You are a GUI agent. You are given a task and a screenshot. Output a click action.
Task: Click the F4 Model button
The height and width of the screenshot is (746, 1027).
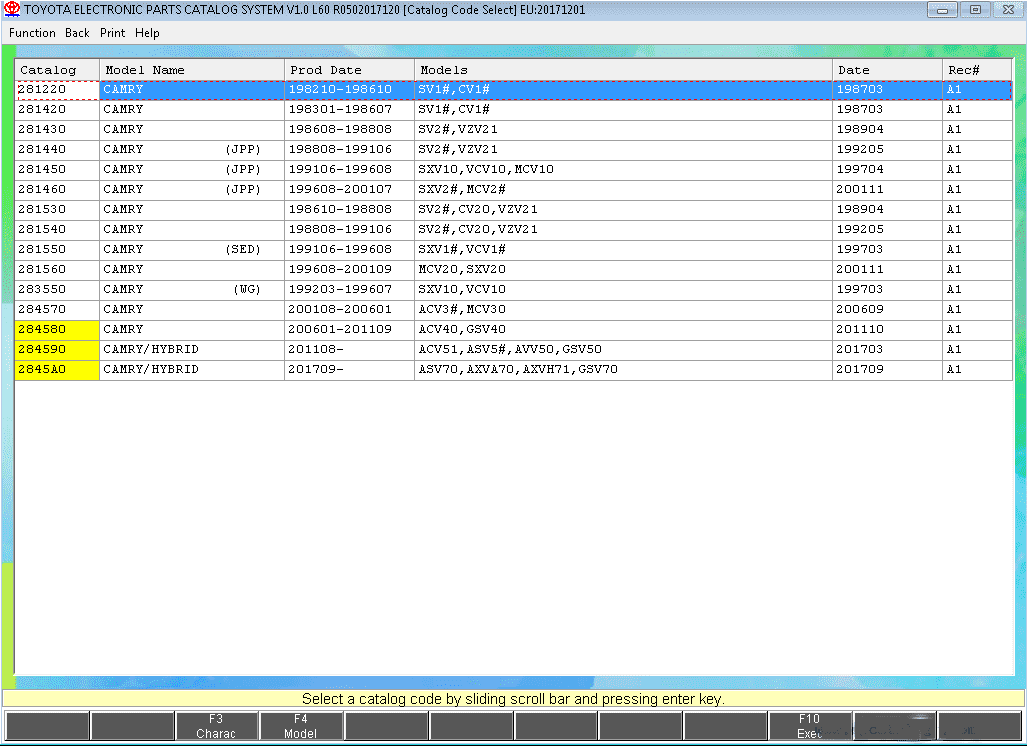pyautogui.click(x=301, y=726)
